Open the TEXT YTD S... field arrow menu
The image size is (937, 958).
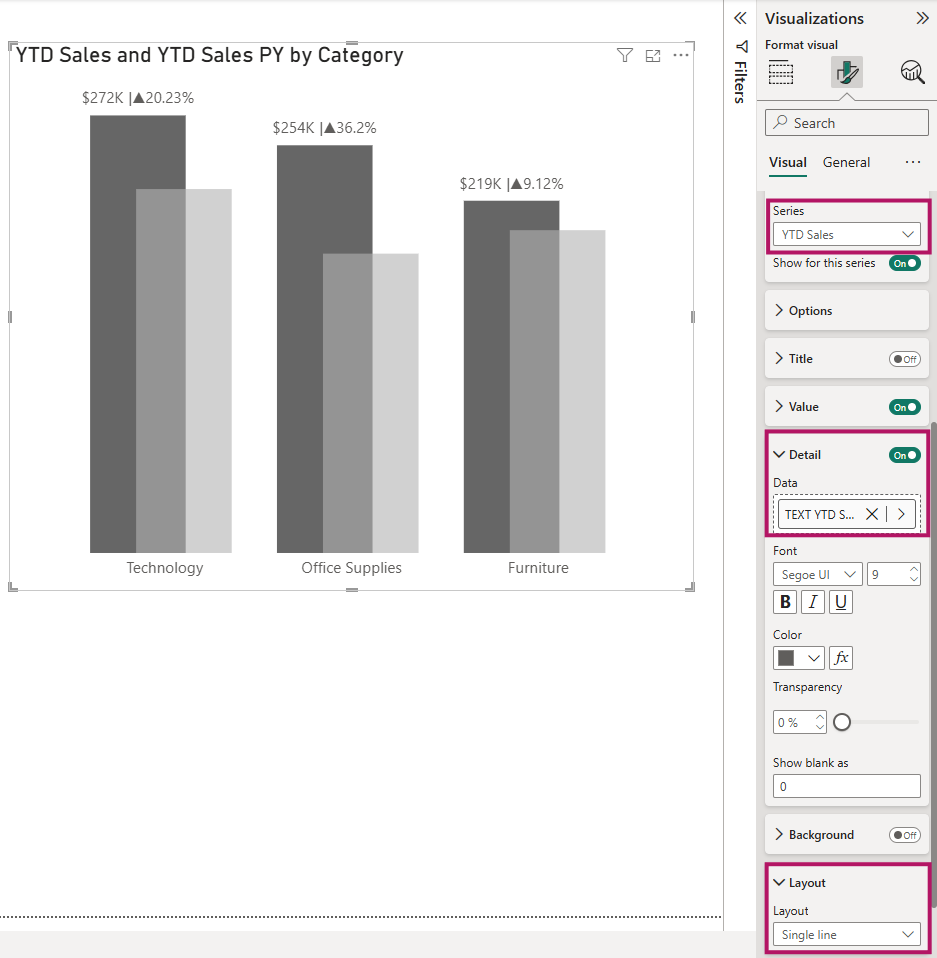point(901,514)
